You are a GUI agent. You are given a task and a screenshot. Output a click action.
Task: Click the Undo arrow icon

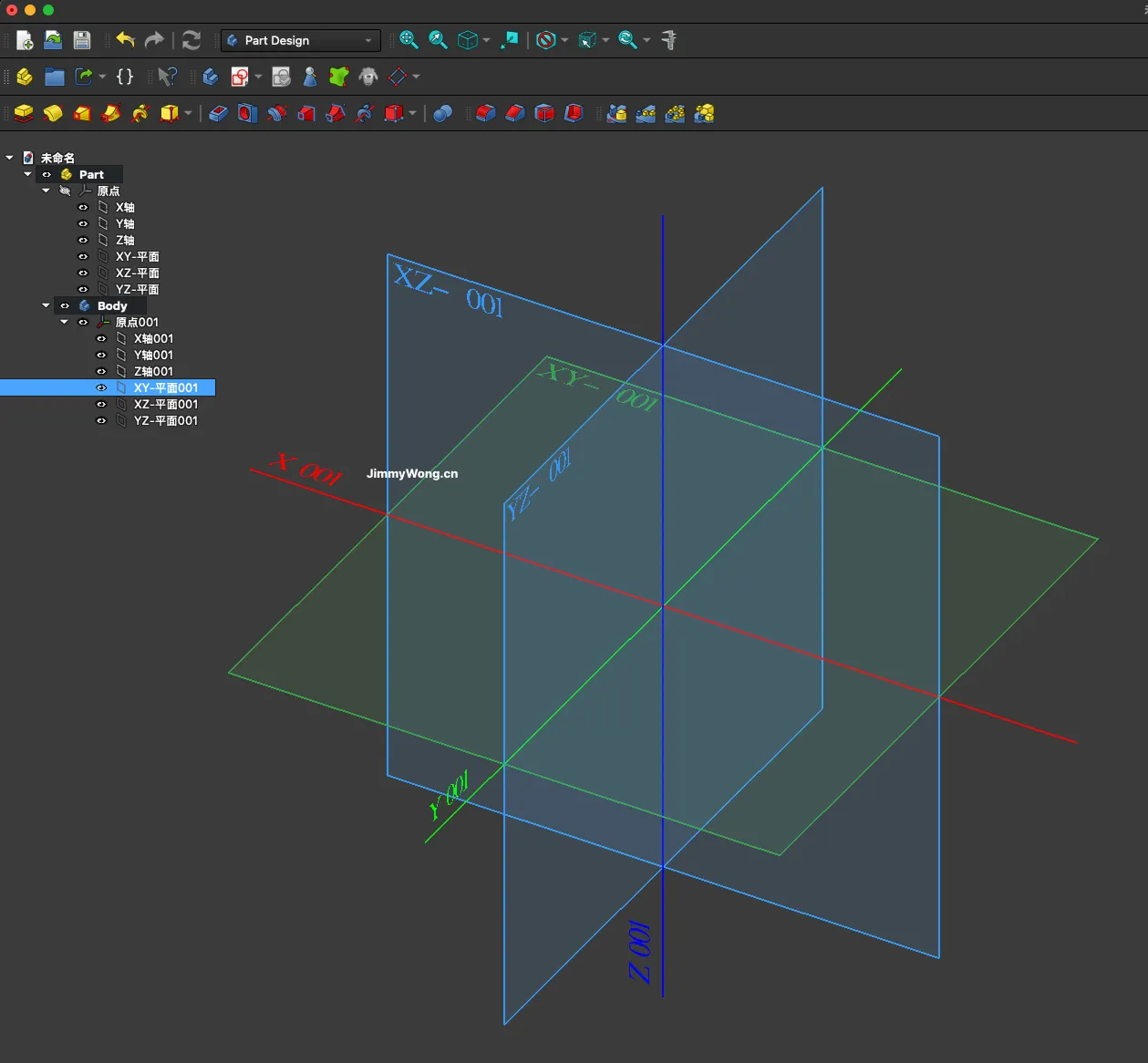tap(125, 40)
